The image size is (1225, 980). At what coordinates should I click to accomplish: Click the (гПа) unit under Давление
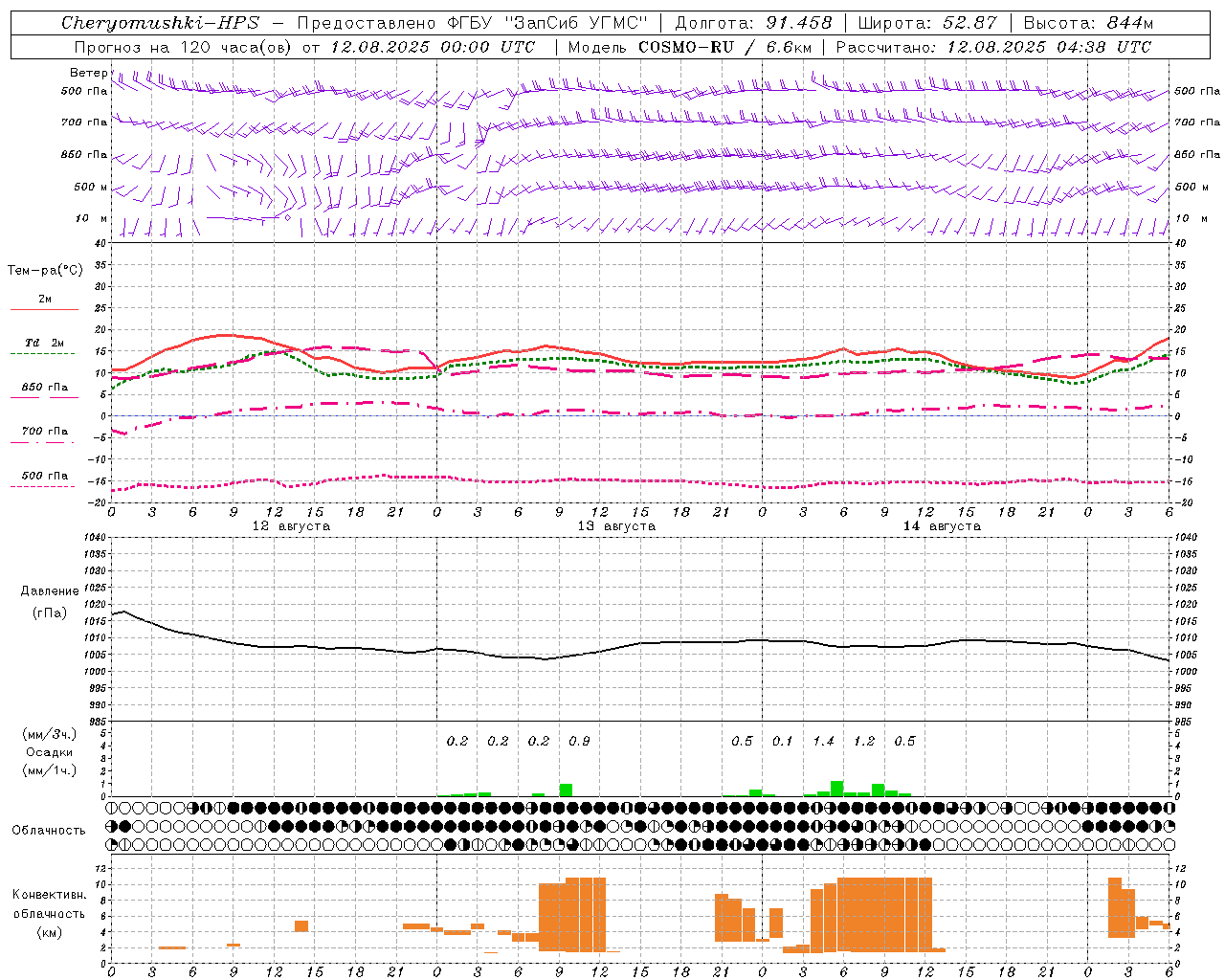(x=50, y=612)
